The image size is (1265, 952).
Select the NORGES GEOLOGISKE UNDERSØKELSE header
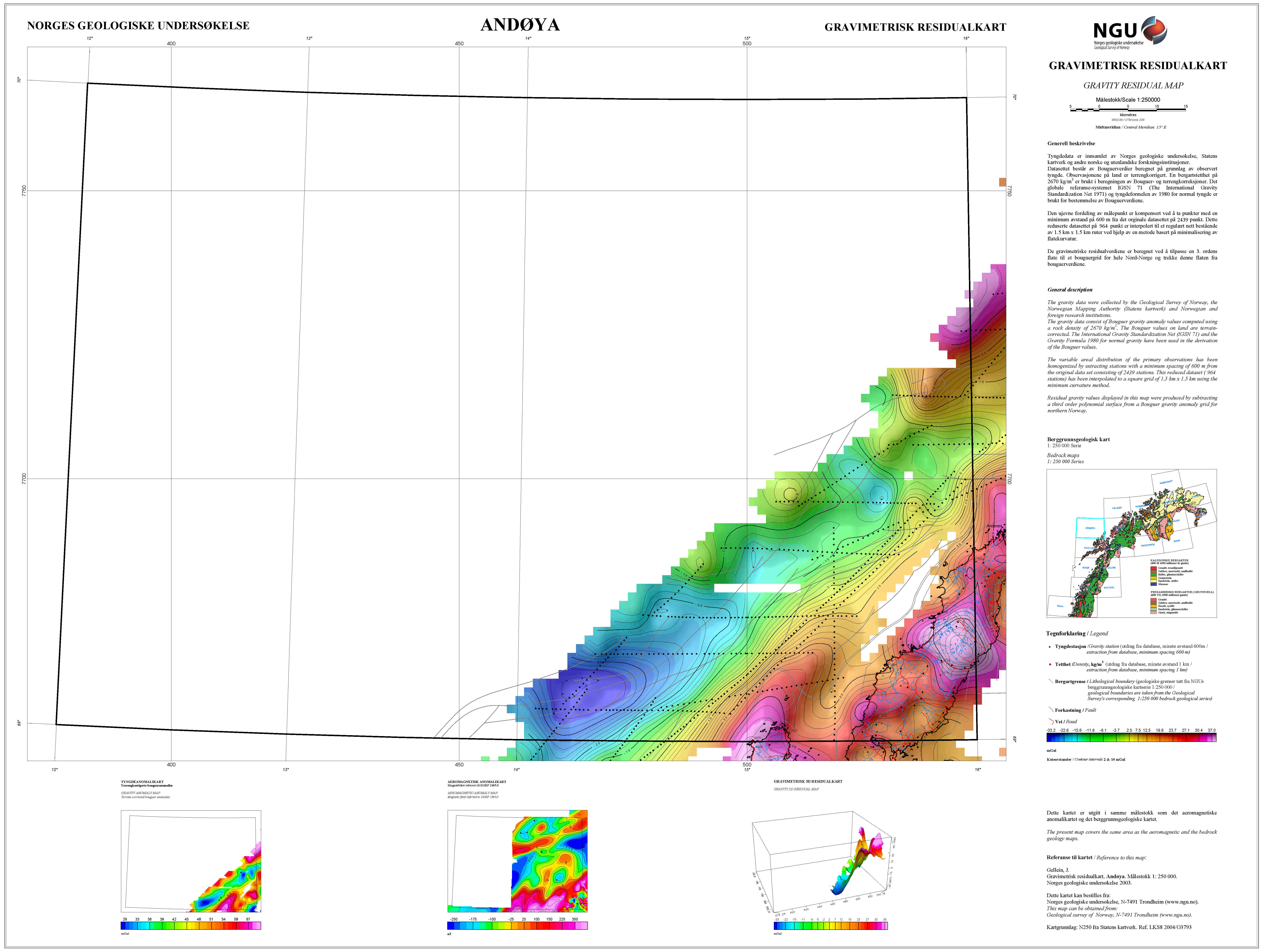(x=138, y=26)
